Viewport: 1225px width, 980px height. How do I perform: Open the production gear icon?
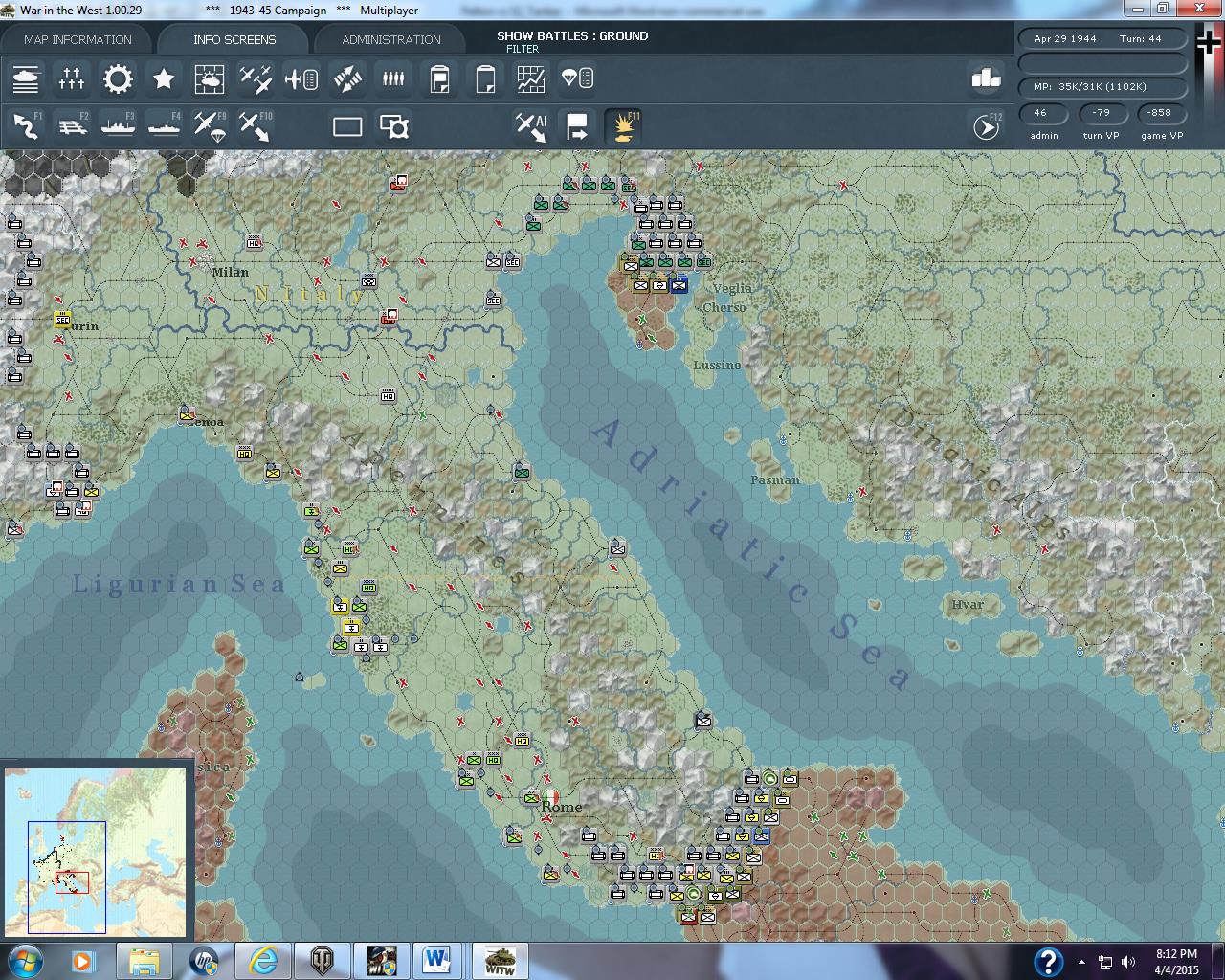click(x=118, y=79)
